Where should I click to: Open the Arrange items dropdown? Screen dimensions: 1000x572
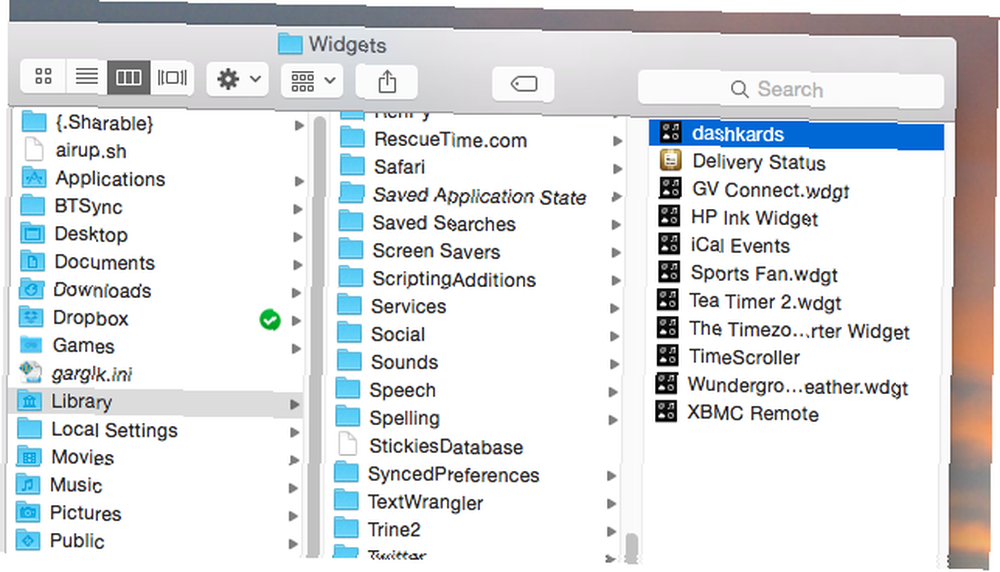(312, 81)
